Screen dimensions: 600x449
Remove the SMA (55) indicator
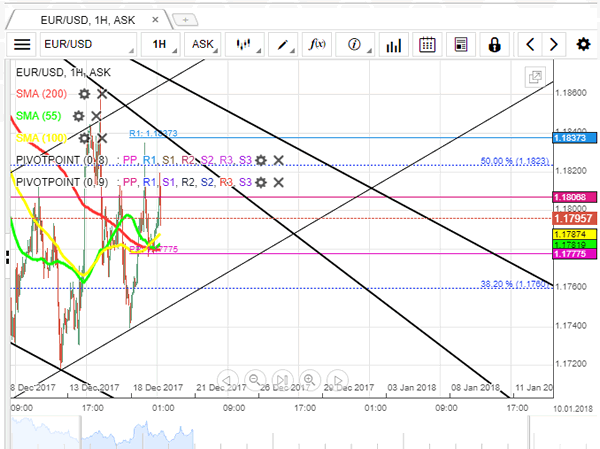[x=96, y=116]
